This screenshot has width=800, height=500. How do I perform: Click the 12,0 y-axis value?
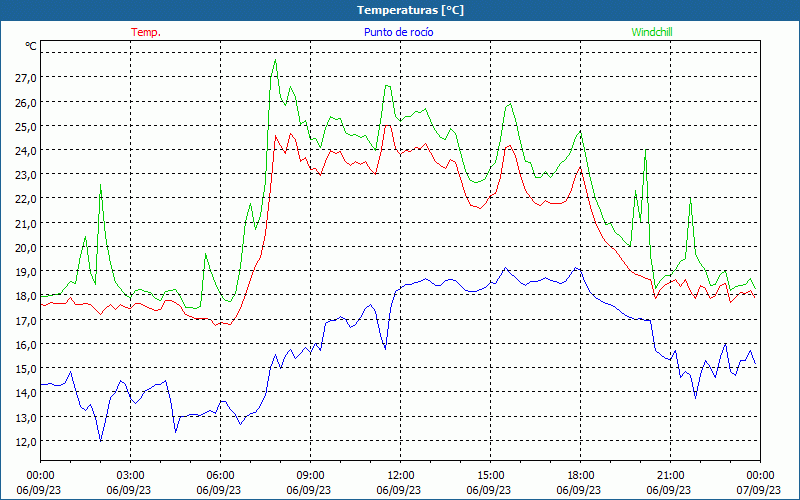click(x=26, y=441)
